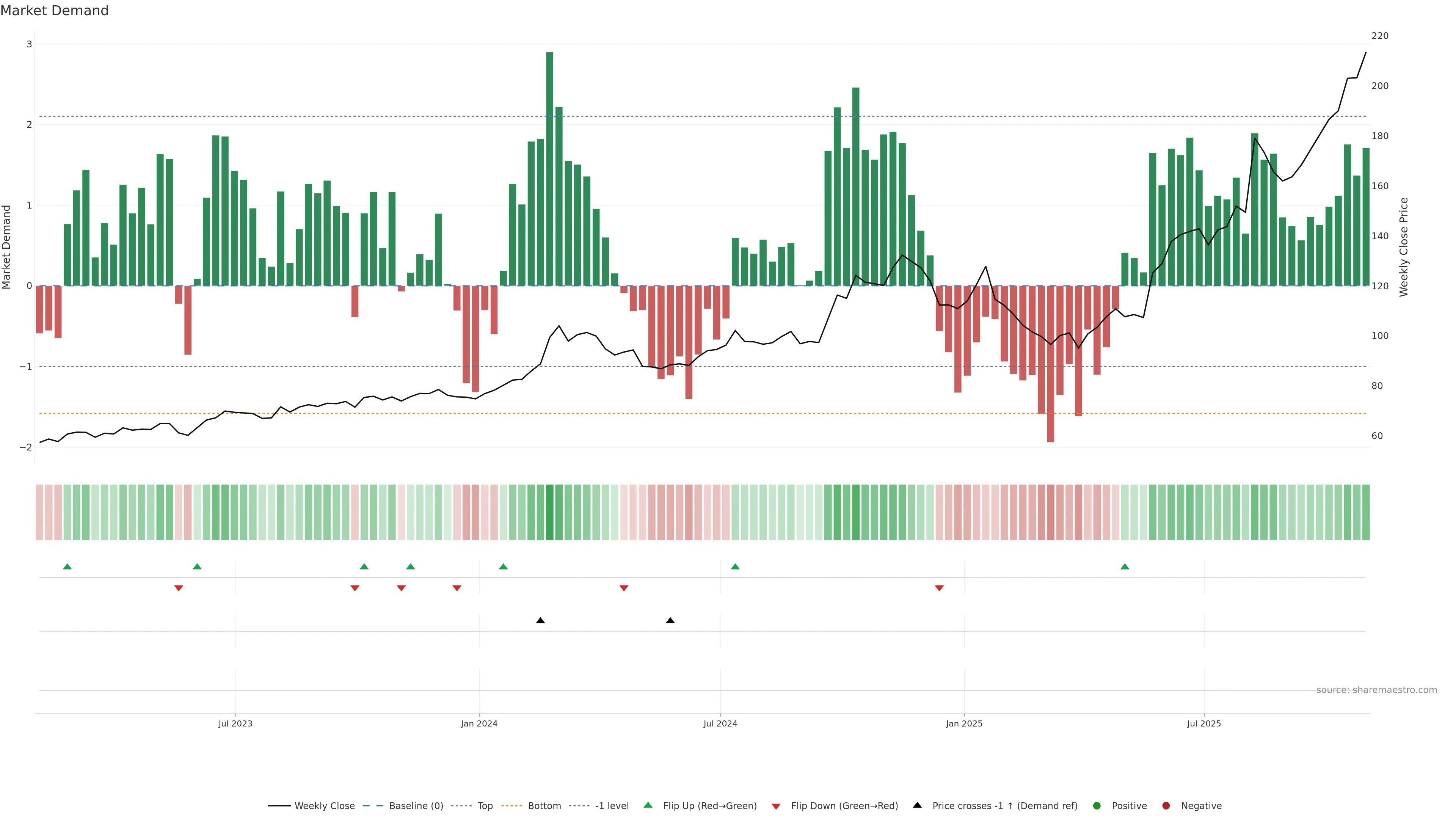The image size is (1456, 819).
Task: Toggle the -1 level legend entry
Action: (612, 805)
